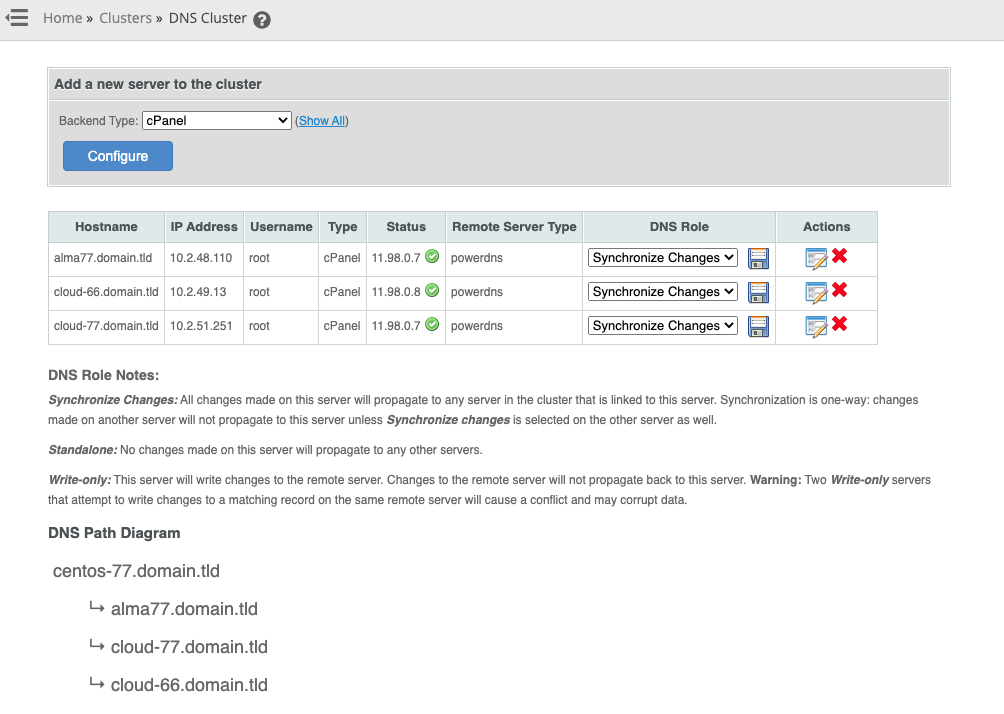
Task: Open the DNS Cluster help question-mark icon
Action: coord(262,20)
